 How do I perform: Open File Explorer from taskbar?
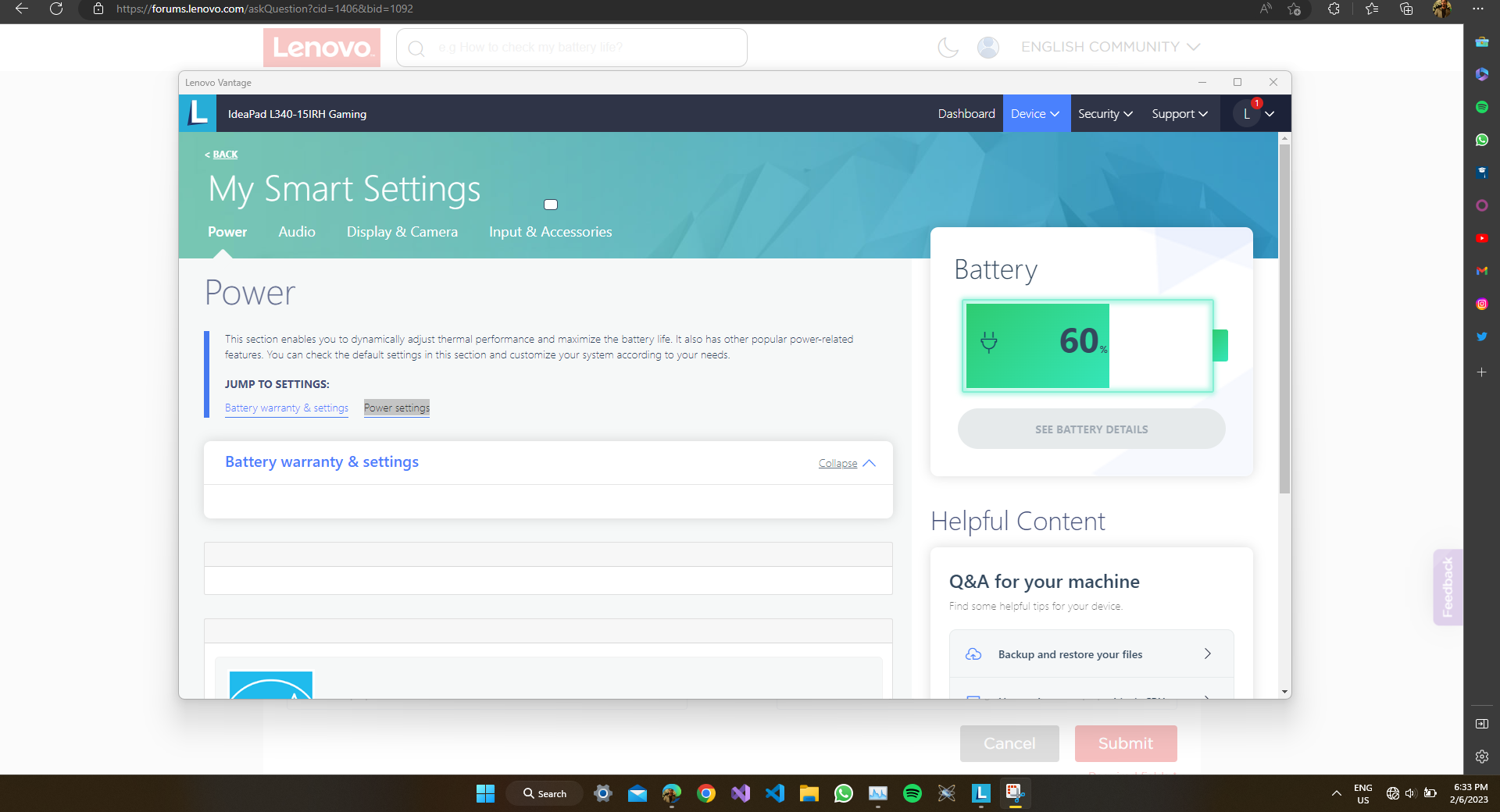pyautogui.click(x=809, y=793)
